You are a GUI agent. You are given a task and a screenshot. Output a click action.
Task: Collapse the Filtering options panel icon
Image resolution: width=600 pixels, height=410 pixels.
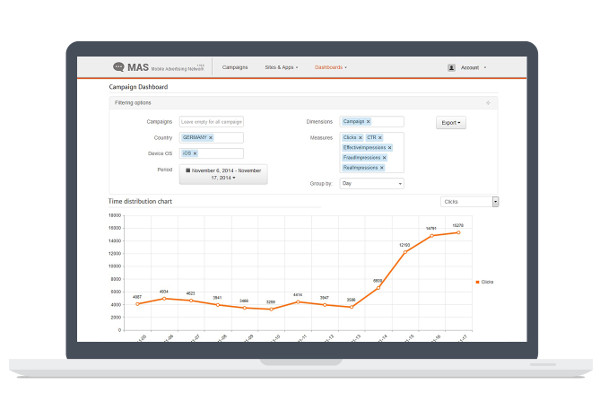click(x=488, y=103)
